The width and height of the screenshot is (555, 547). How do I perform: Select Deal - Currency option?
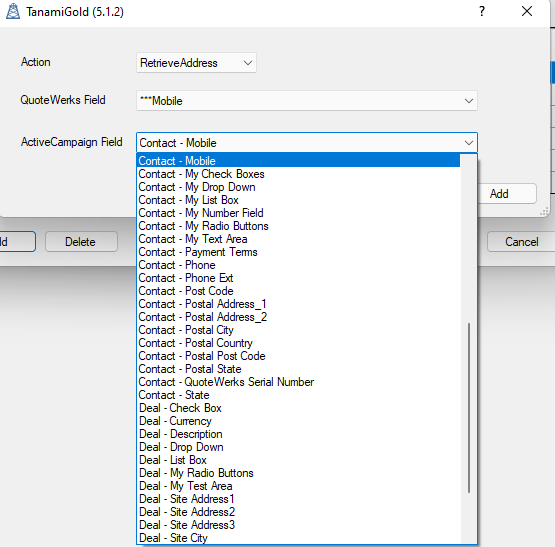pos(299,421)
